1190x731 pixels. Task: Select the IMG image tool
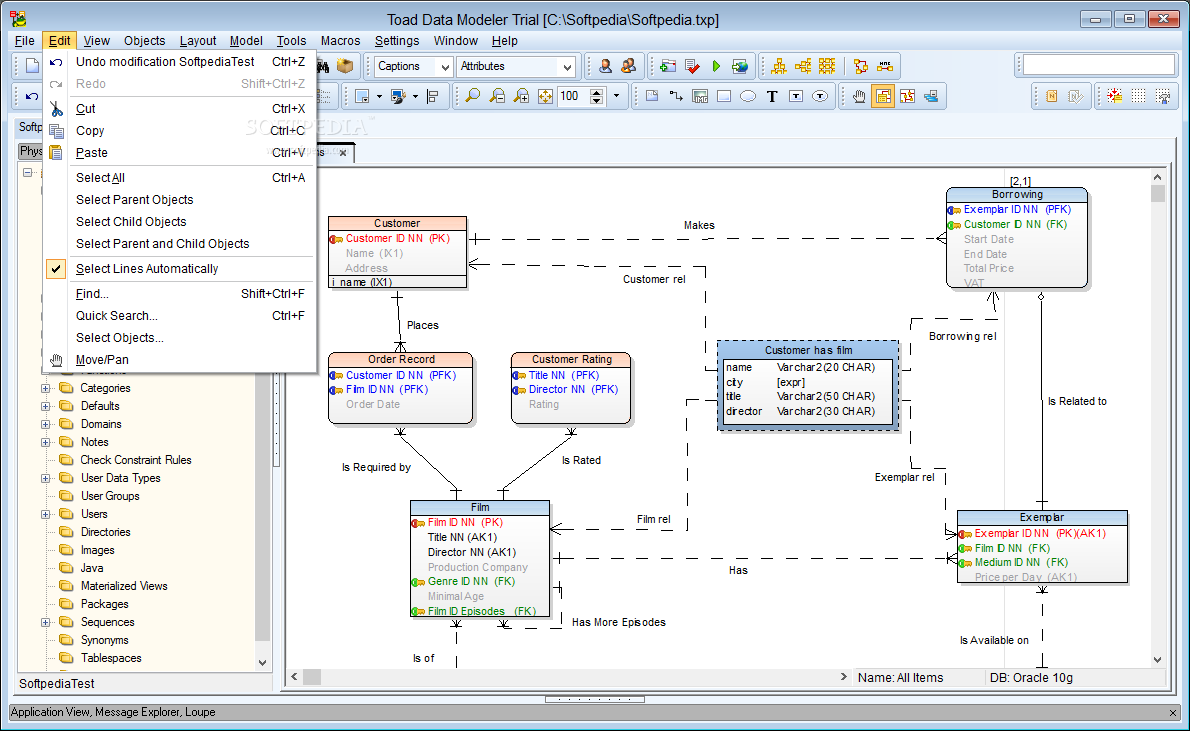click(700, 96)
